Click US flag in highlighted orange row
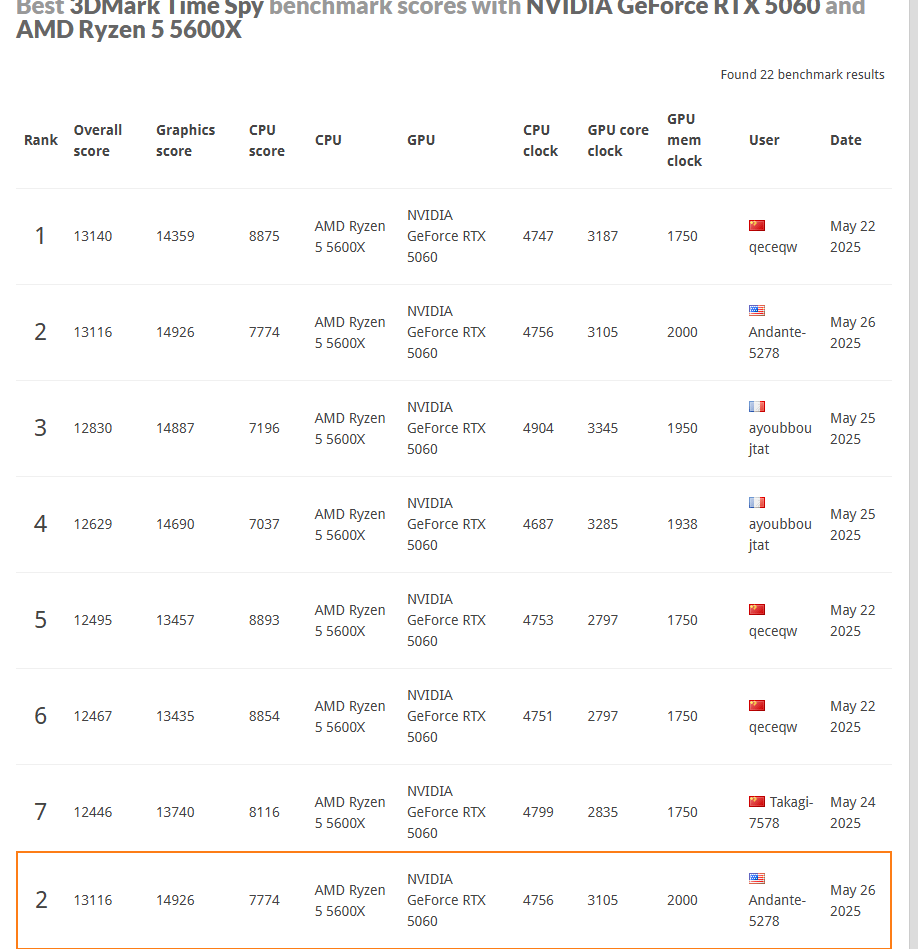This screenshot has width=918, height=949. point(757,878)
